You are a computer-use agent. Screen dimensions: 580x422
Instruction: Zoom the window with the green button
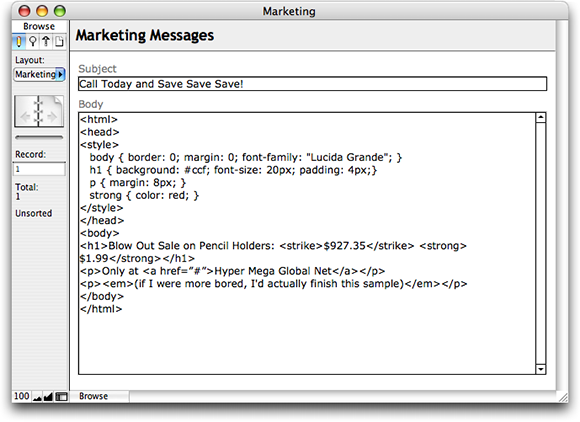pos(60,11)
